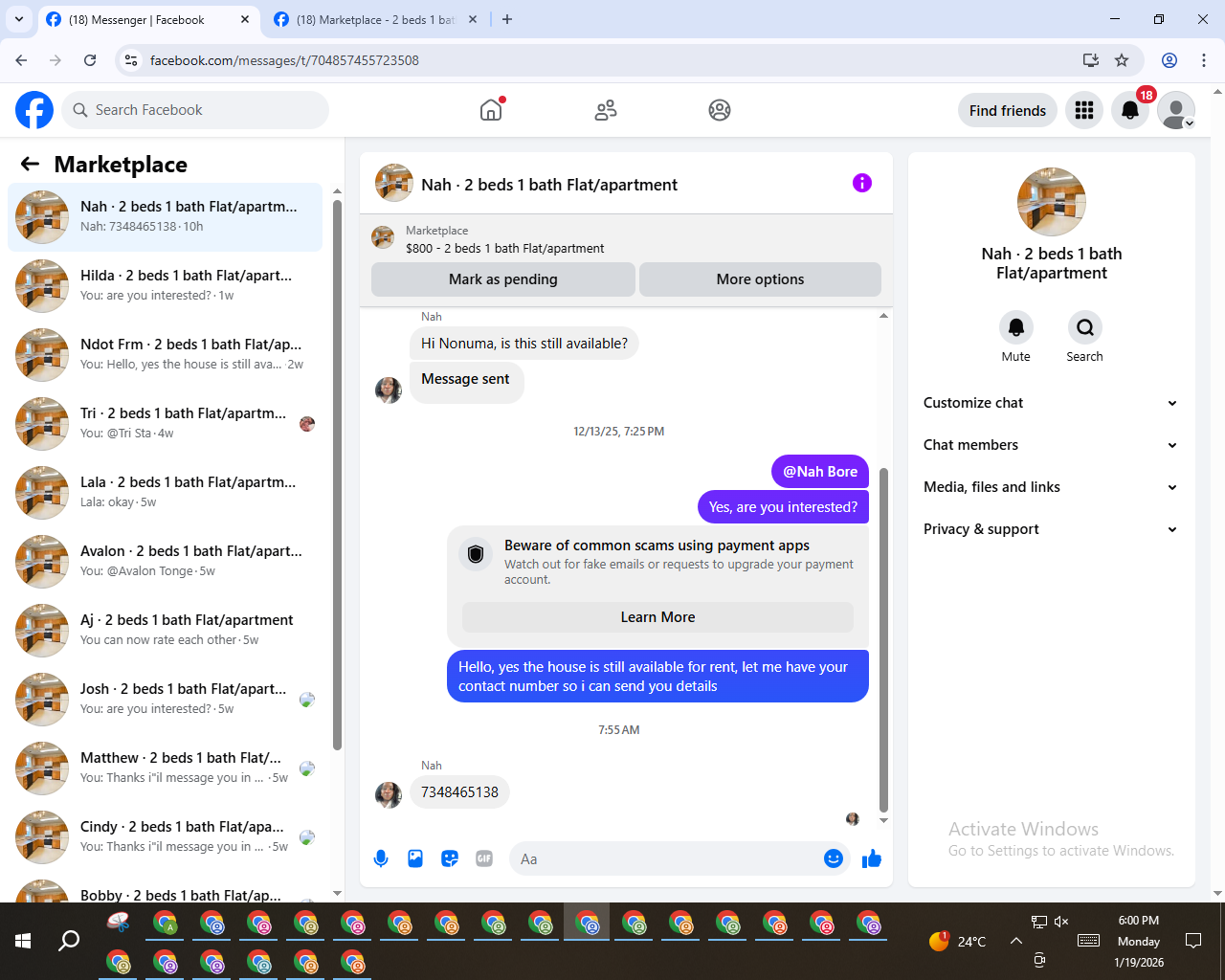Open Josh conversation in list
1225x980 pixels.
166,700
